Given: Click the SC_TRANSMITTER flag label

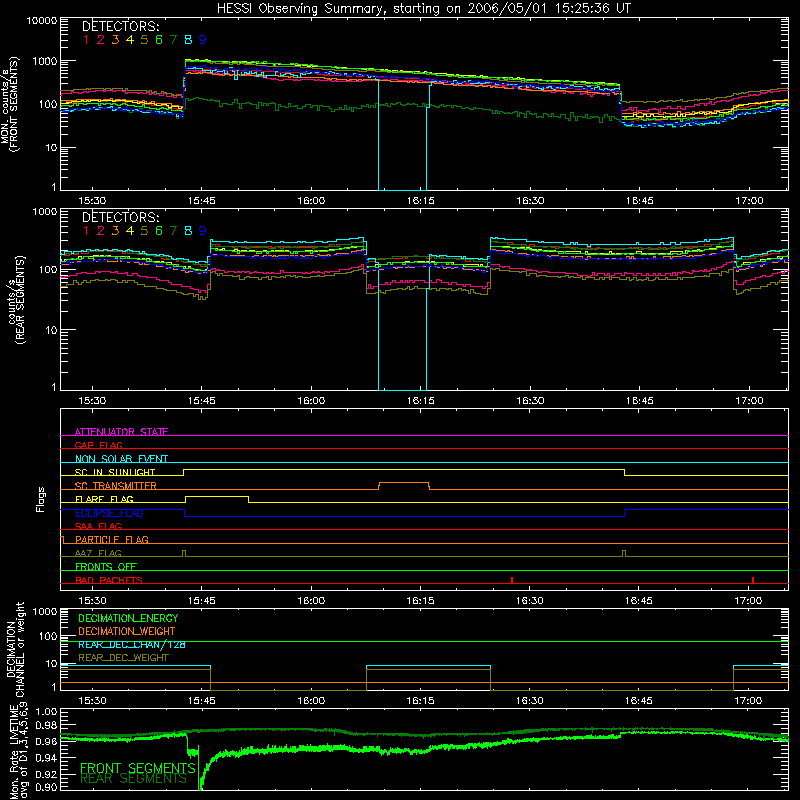Looking at the screenshot, I should pyautogui.click(x=116, y=485).
